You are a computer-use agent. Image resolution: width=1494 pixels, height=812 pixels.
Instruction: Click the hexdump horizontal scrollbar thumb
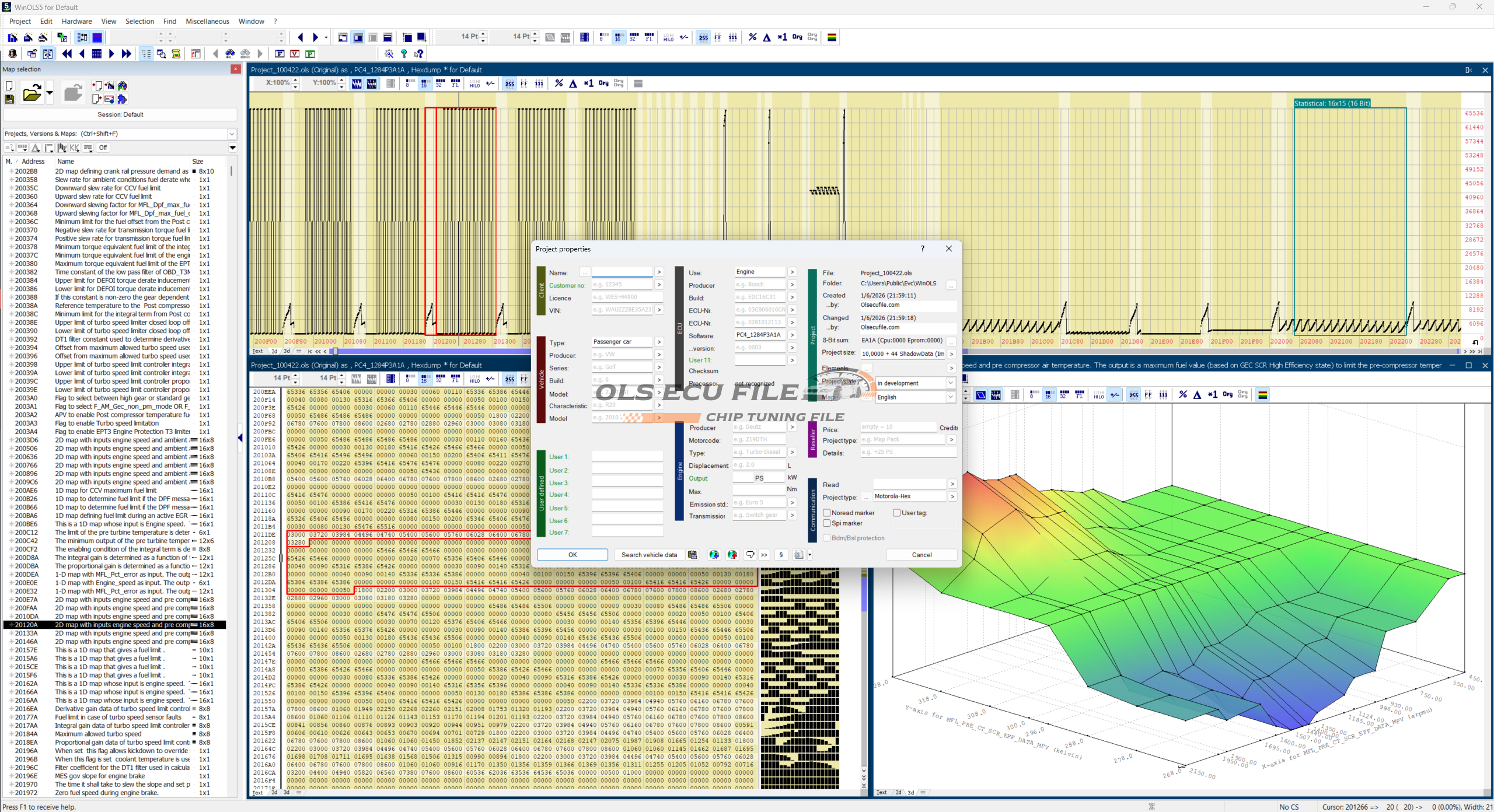coord(335,351)
